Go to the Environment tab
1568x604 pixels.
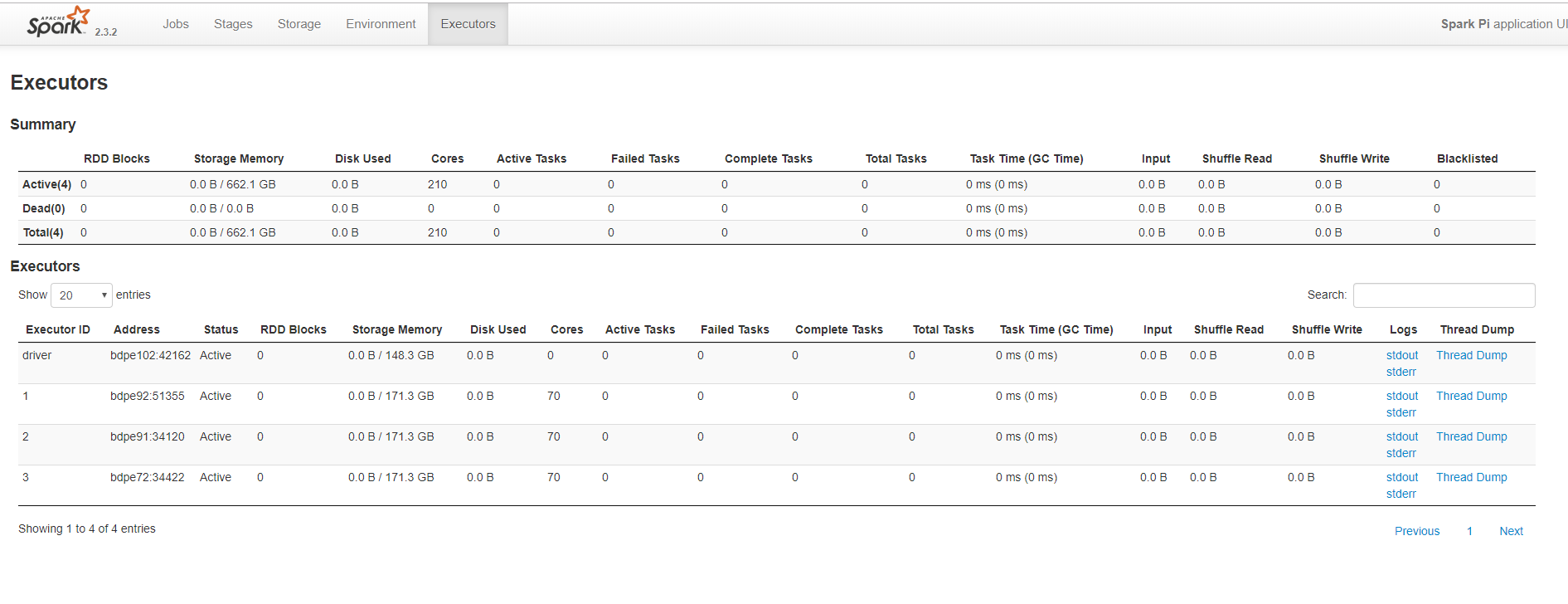(x=381, y=24)
